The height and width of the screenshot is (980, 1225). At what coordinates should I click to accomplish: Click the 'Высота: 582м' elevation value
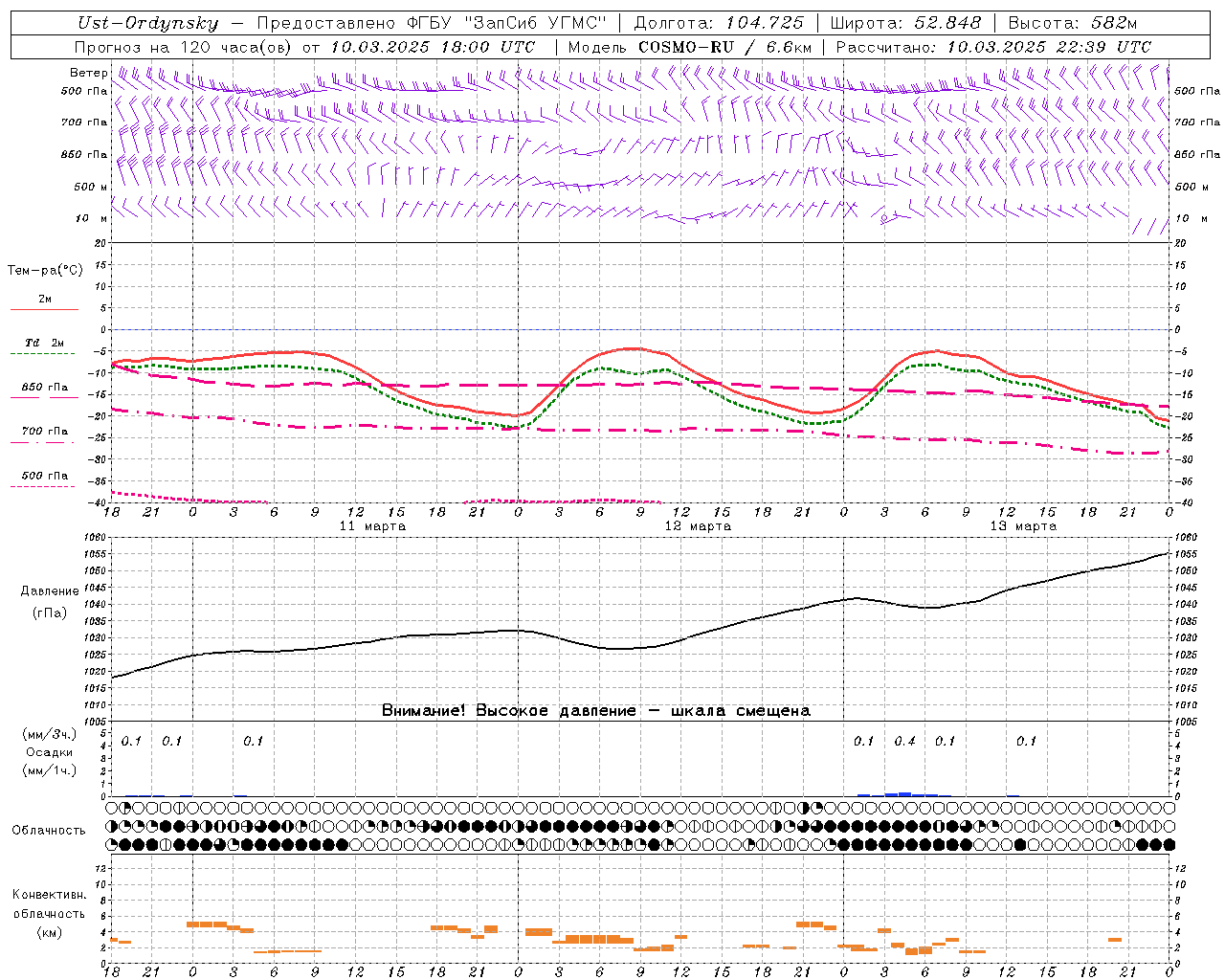pyautogui.click(x=1073, y=24)
